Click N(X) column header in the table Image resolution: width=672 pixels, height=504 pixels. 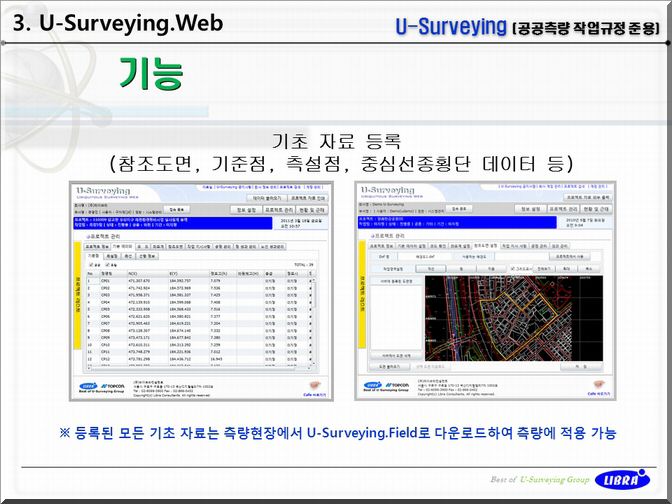147,273
